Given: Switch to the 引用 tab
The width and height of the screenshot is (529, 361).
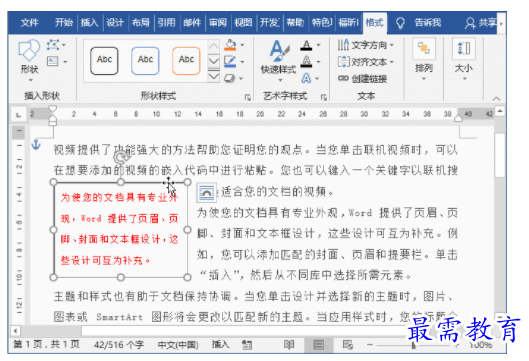Looking at the screenshot, I should click(x=166, y=23).
